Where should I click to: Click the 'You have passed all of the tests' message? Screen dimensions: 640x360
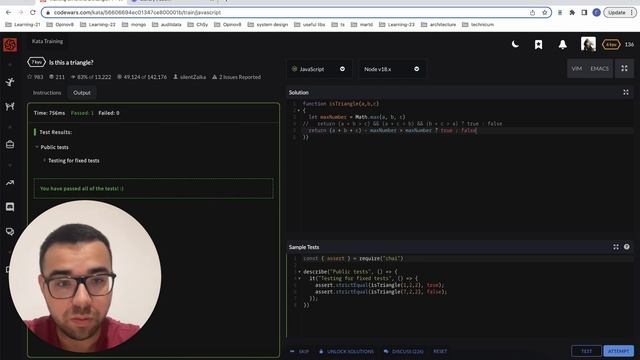[x=82, y=189]
